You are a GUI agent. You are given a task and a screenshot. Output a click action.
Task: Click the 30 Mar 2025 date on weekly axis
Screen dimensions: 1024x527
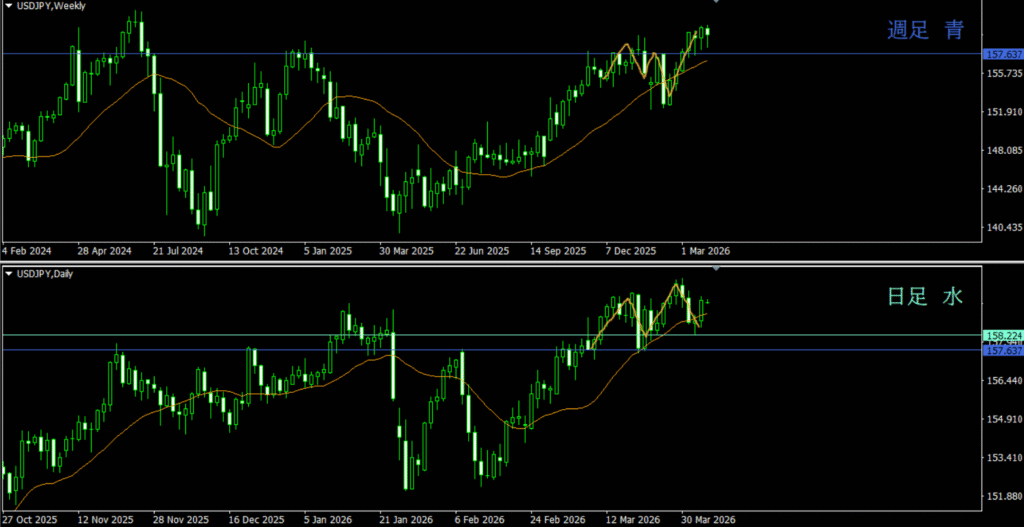click(406, 251)
